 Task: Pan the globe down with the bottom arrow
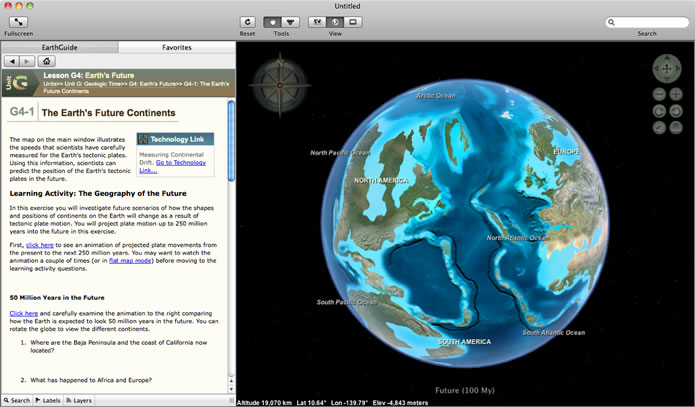[x=667, y=78]
